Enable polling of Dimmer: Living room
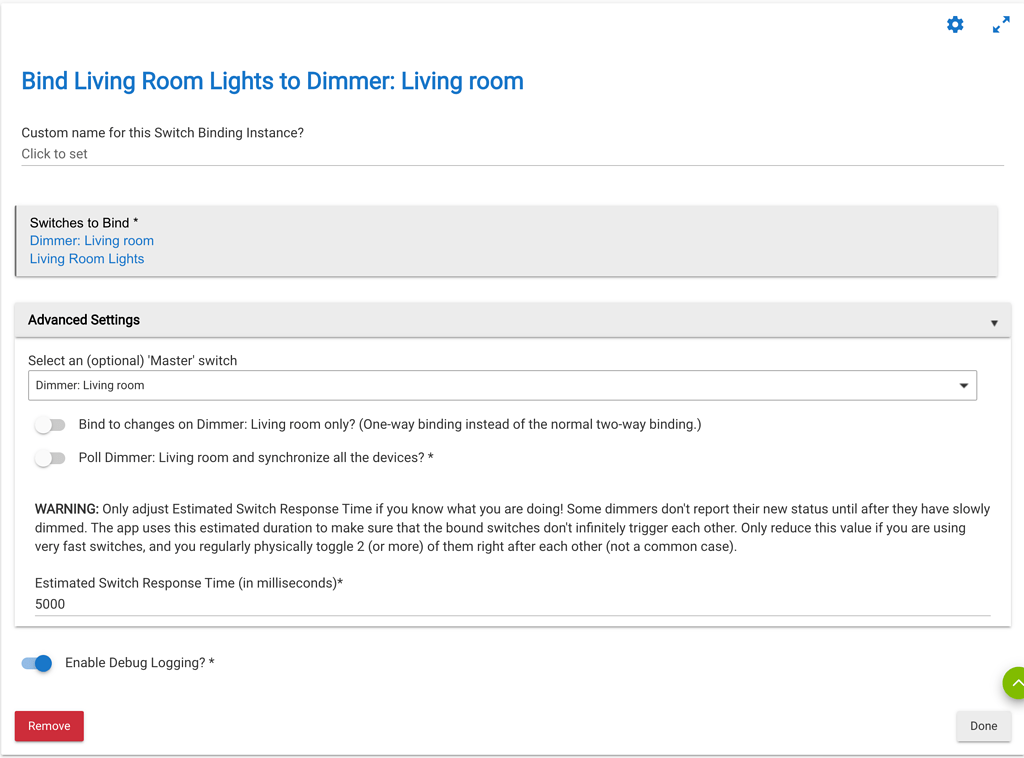This screenshot has width=1024, height=758. pos(50,458)
